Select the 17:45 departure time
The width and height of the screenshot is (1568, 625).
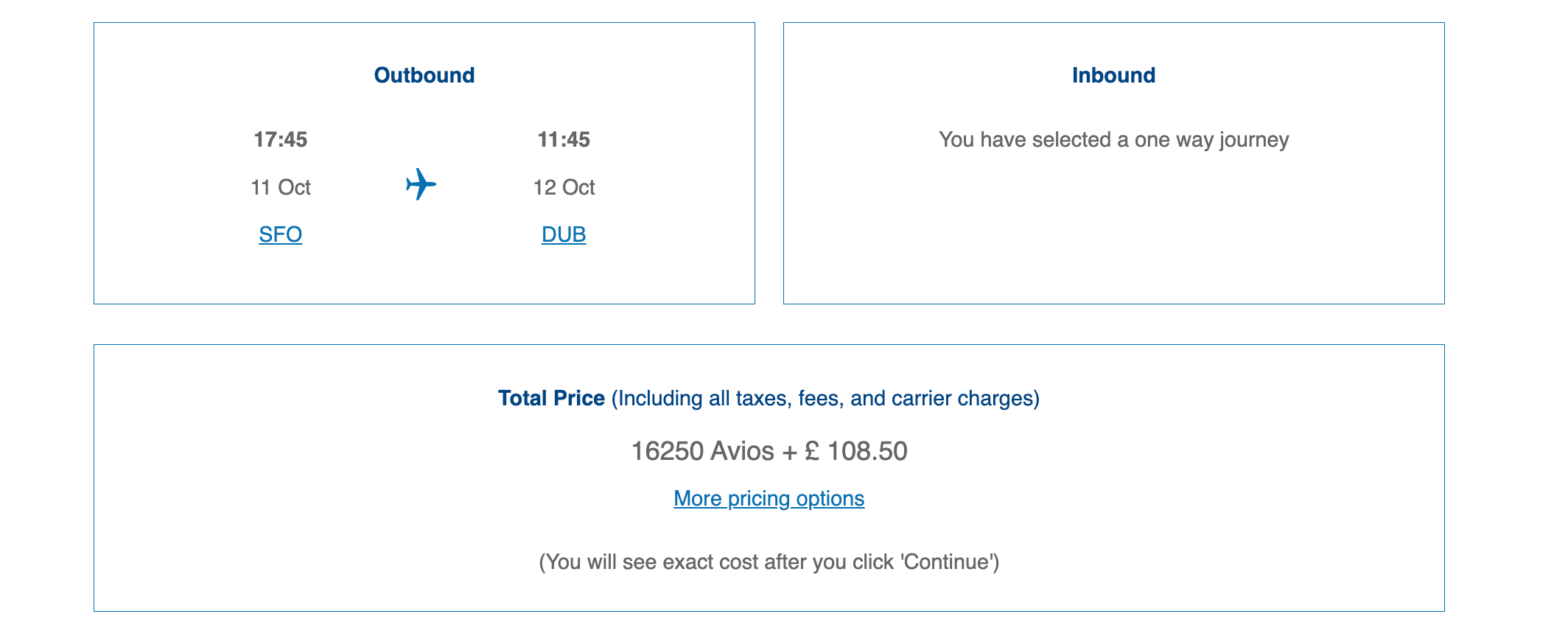coord(281,139)
